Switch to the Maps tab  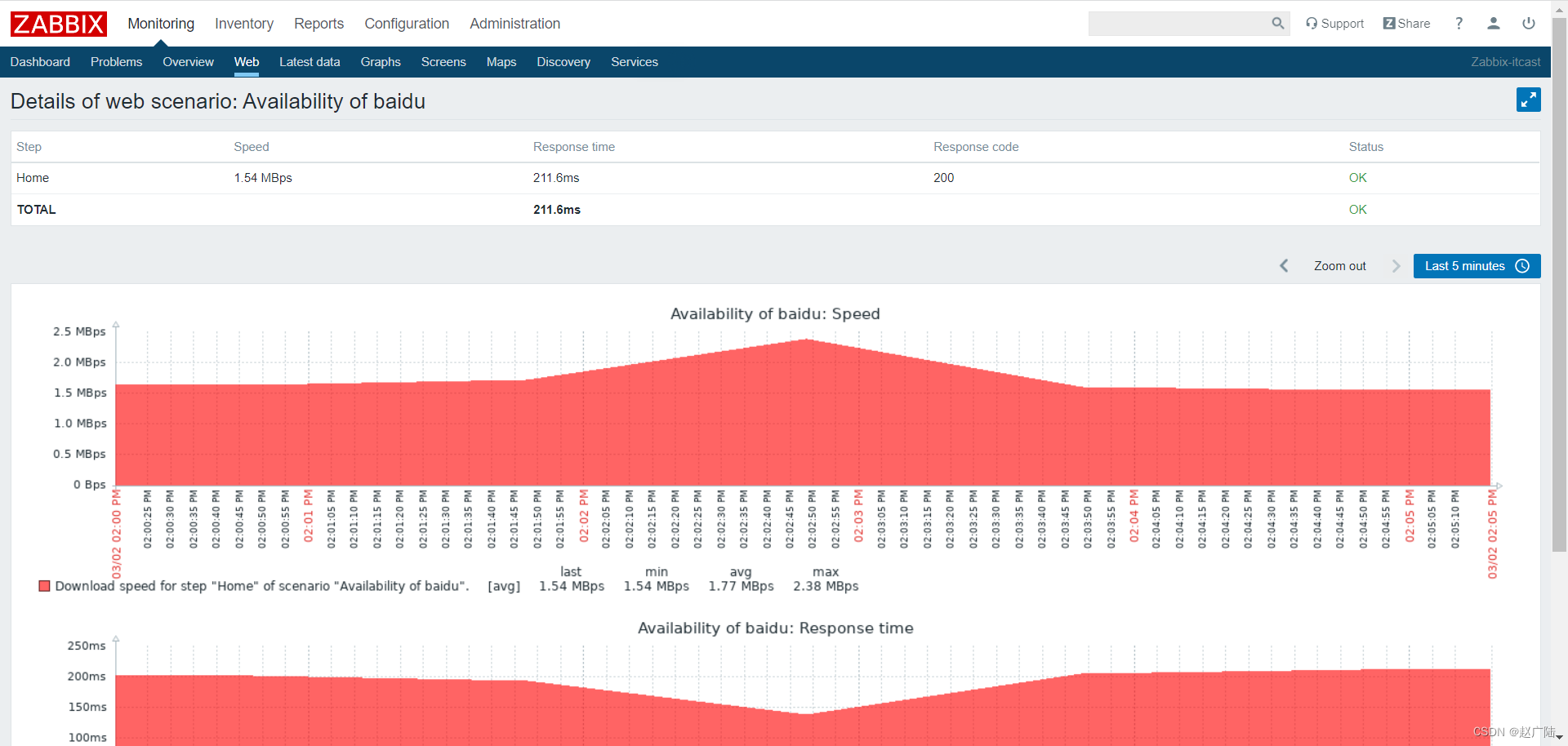(501, 62)
